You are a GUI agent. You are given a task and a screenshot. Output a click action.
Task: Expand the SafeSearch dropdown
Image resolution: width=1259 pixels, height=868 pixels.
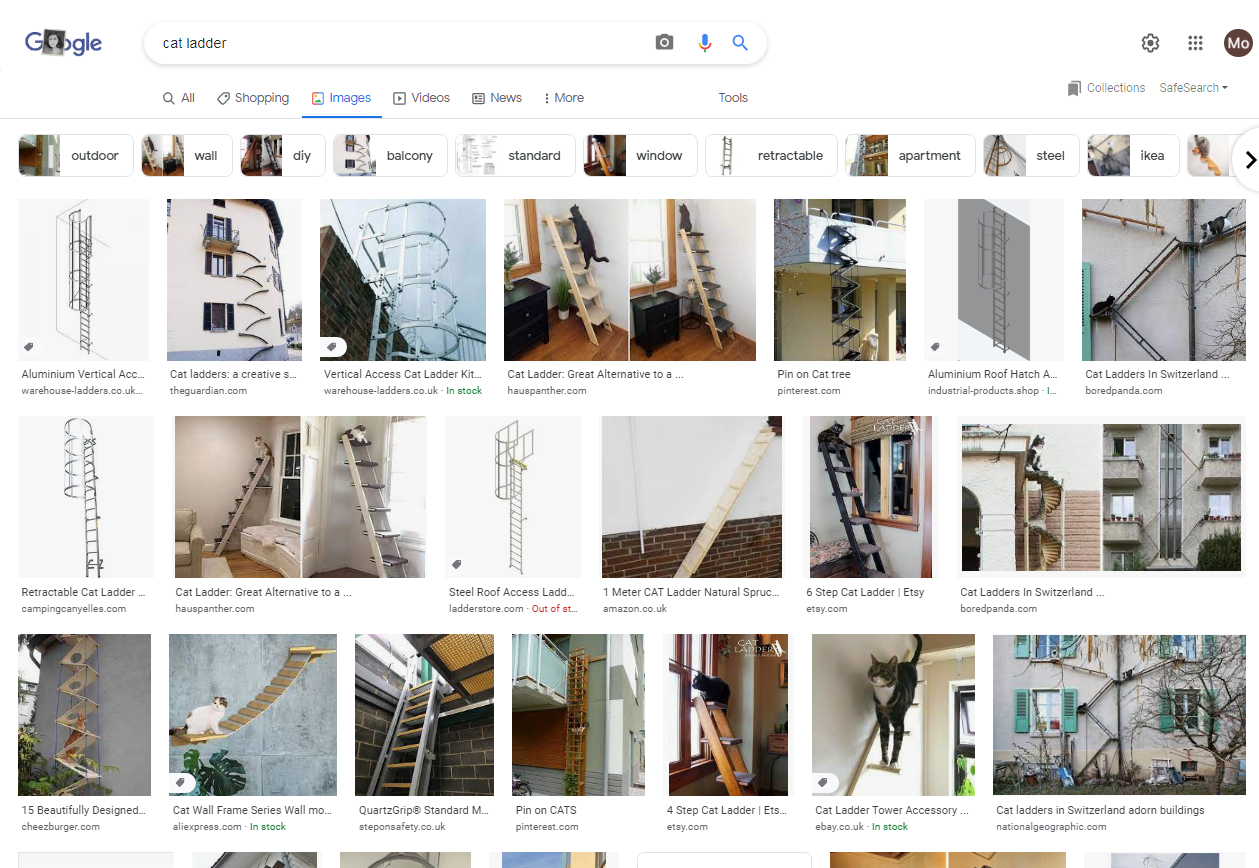(x=1193, y=88)
